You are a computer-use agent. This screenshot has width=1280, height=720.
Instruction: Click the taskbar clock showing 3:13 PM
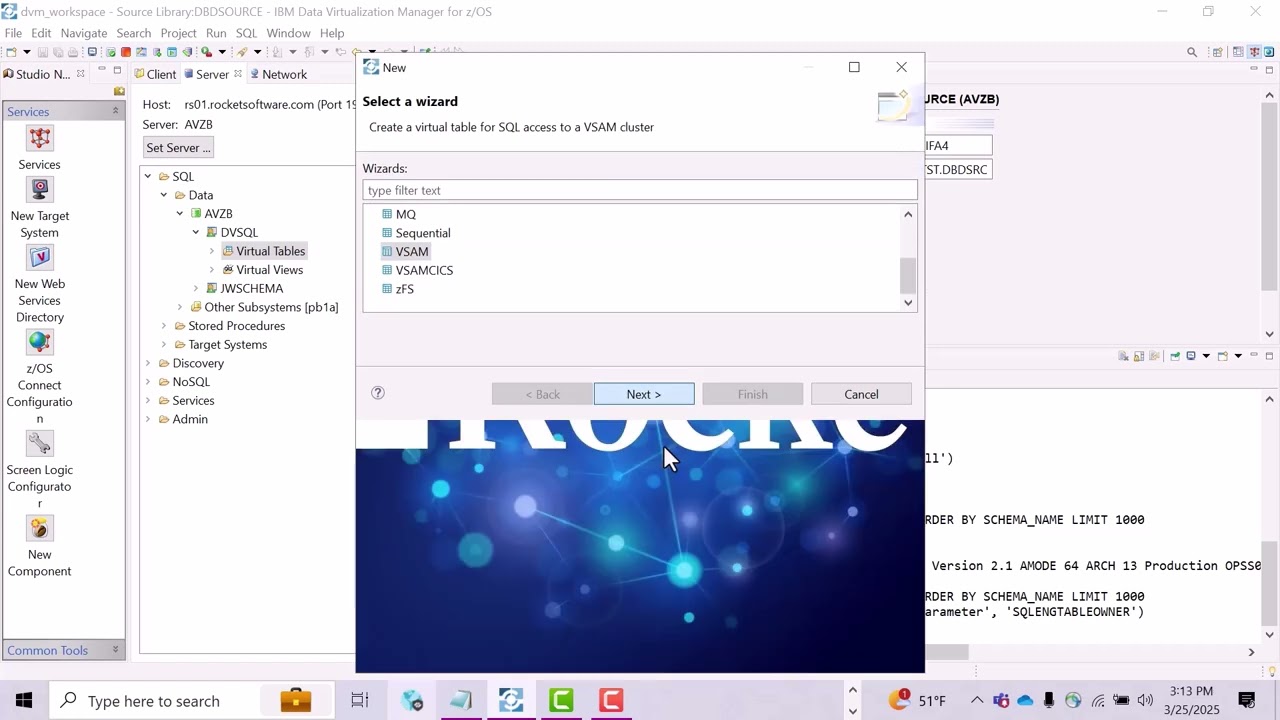[1190, 700]
